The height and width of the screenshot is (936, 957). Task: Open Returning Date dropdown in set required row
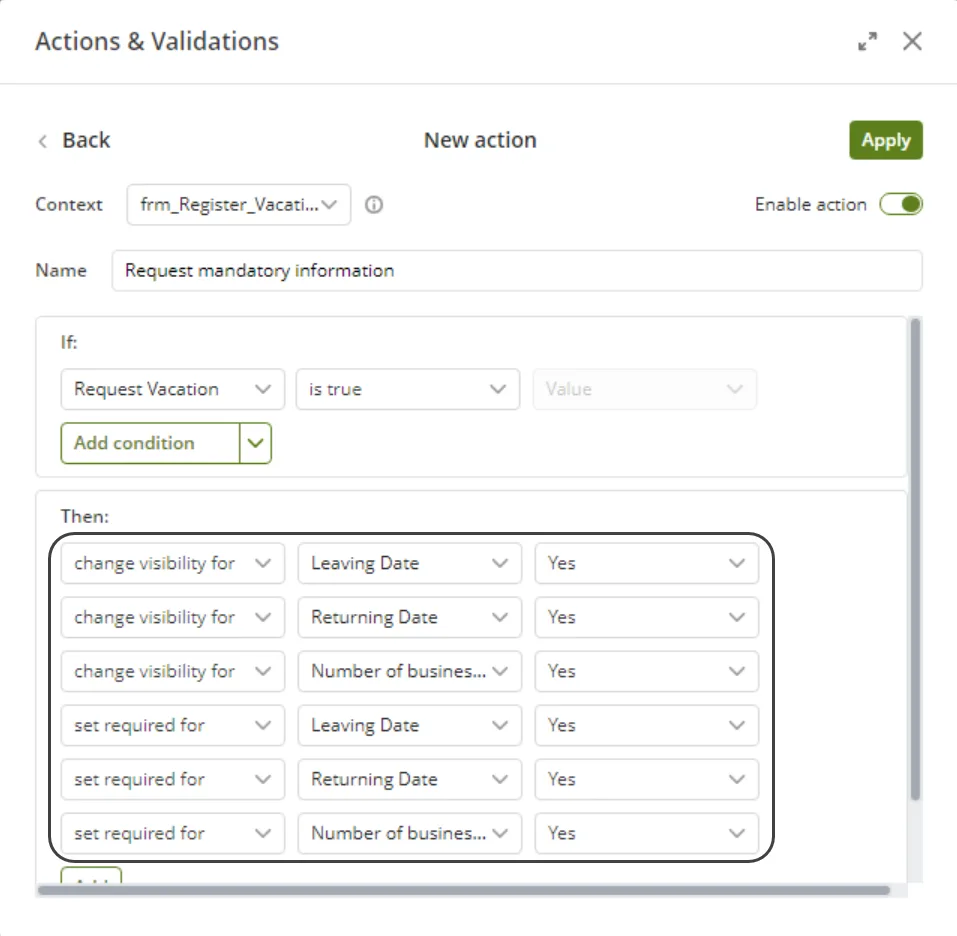tap(410, 779)
